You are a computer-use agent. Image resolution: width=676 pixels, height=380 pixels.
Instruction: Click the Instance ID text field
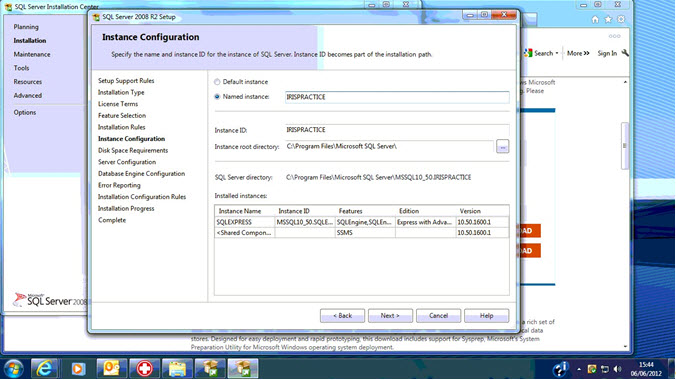click(397, 130)
